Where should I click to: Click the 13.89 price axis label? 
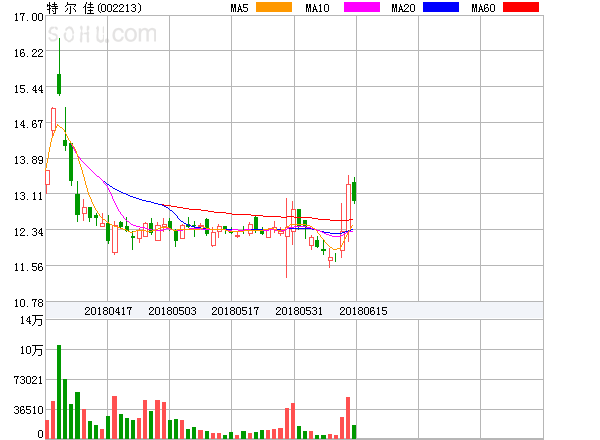point(29,160)
